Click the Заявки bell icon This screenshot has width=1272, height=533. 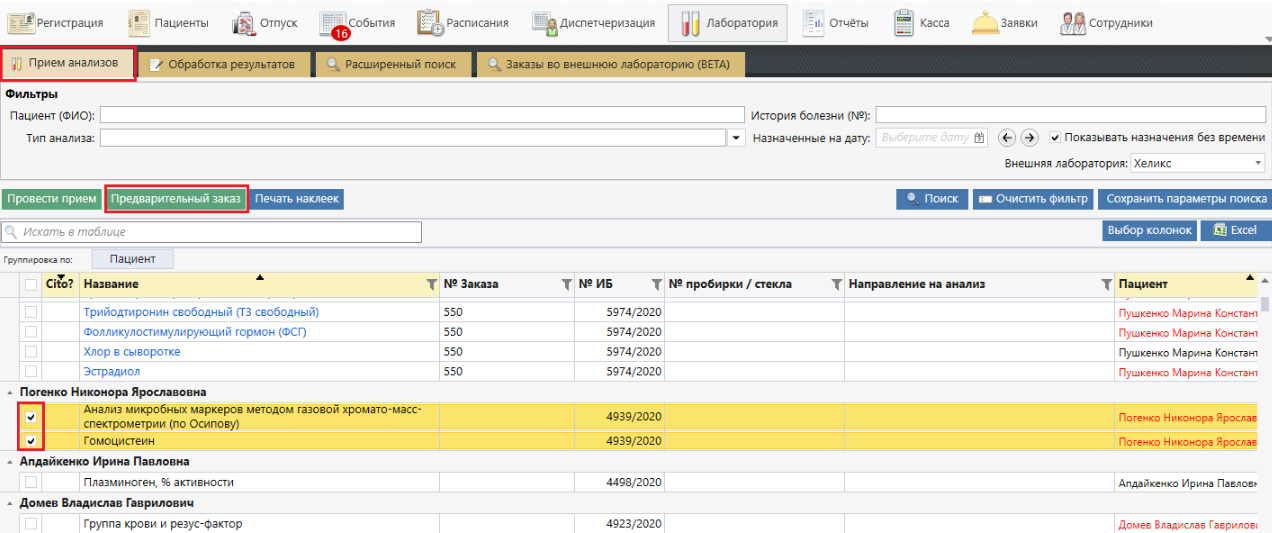[985, 23]
